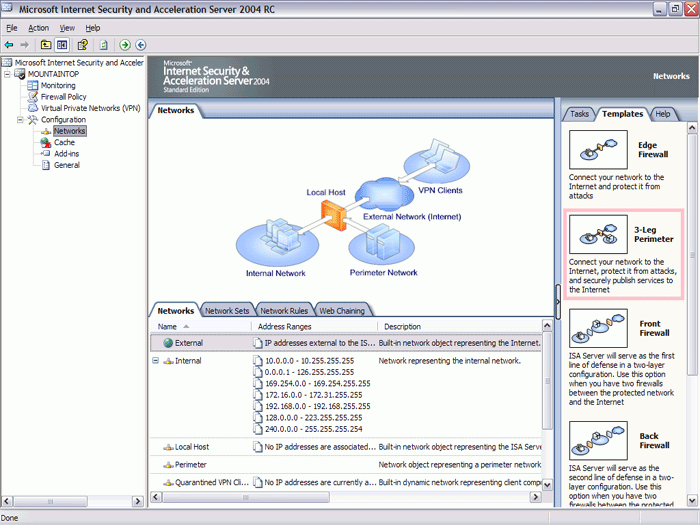Image resolution: width=700 pixels, height=525 pixels.
Task: Switch to the Web Chaining tab
Action: [342, 311]
